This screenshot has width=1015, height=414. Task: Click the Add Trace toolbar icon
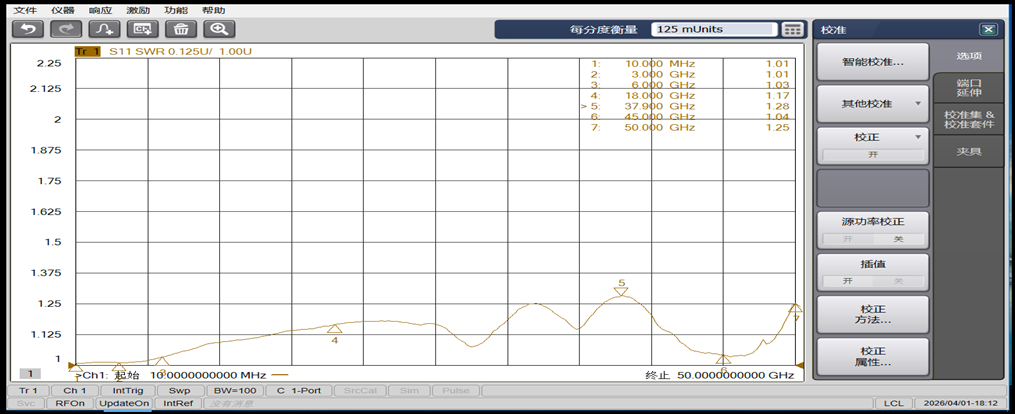(x=105, y=29)
